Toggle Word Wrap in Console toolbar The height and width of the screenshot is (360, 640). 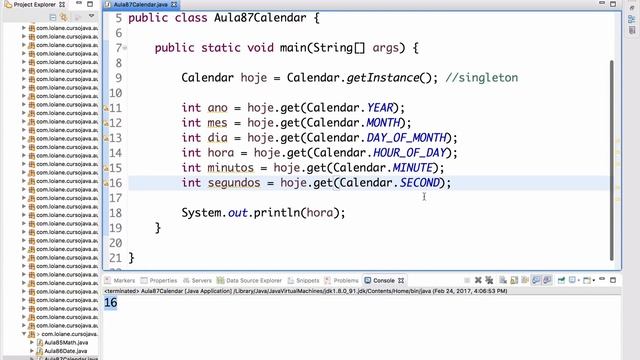point(525,280)
